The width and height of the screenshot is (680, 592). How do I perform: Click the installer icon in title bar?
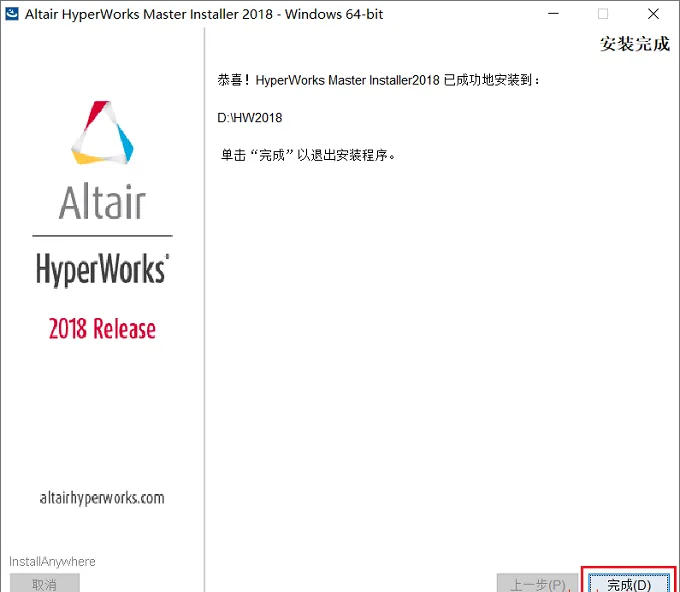point(11,13)
